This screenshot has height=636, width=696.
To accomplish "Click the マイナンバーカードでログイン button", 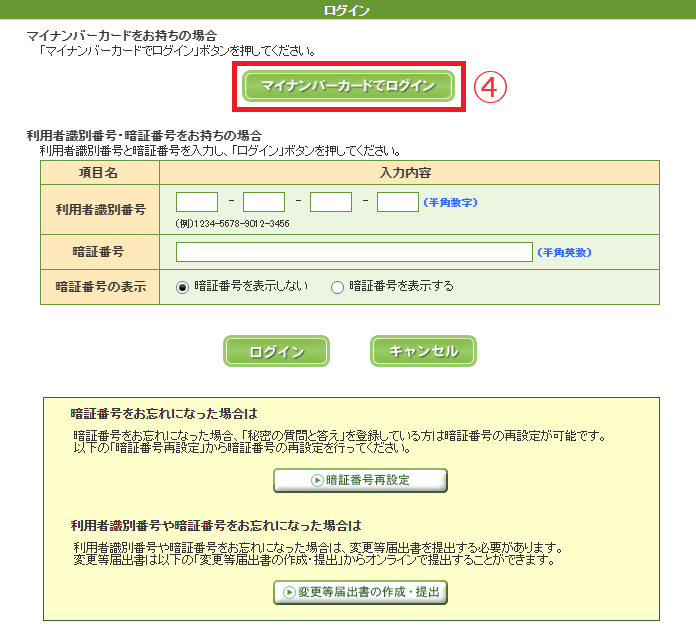I will pos(348,86).
